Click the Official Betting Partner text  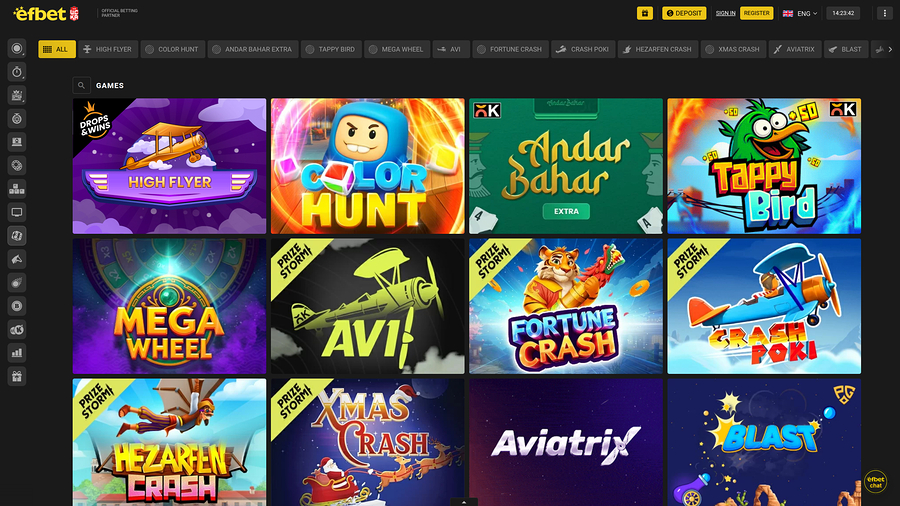point(119,13)
